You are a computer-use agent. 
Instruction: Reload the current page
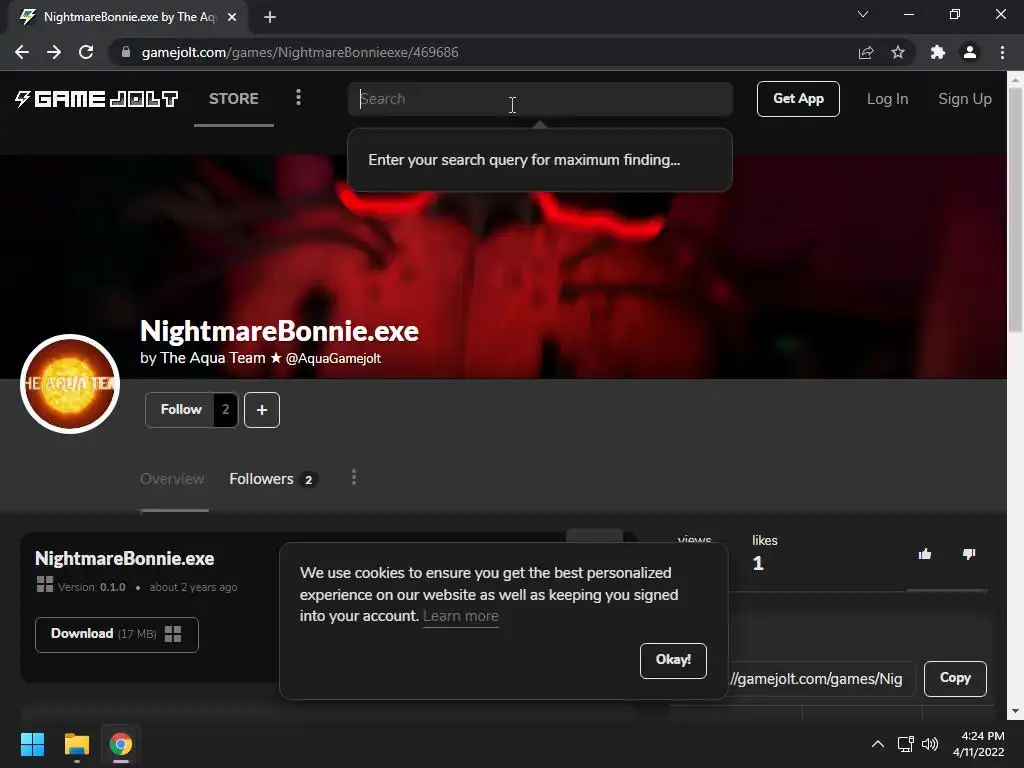pos(86,52)
